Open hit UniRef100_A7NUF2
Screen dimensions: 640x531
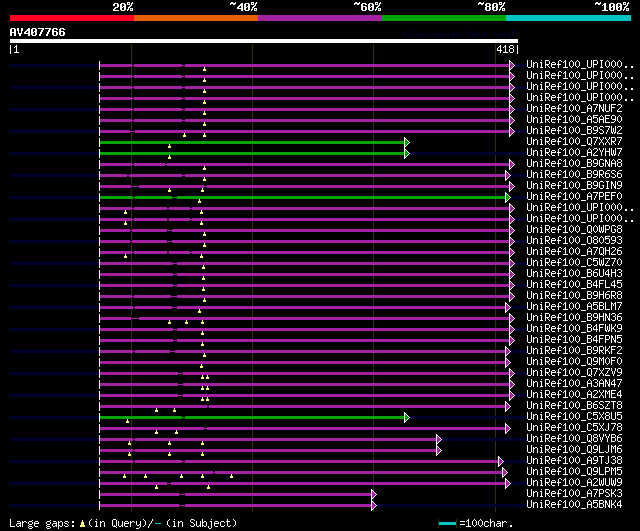(x=574, y=109)
